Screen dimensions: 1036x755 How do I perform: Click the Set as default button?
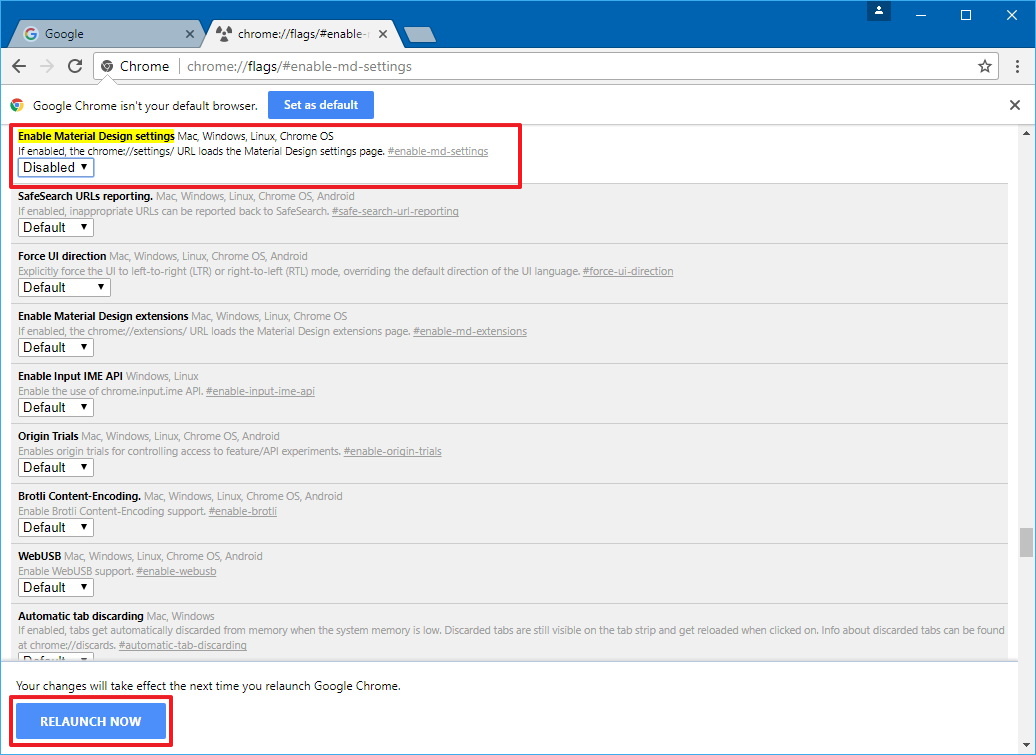click(x=320, y=104)
